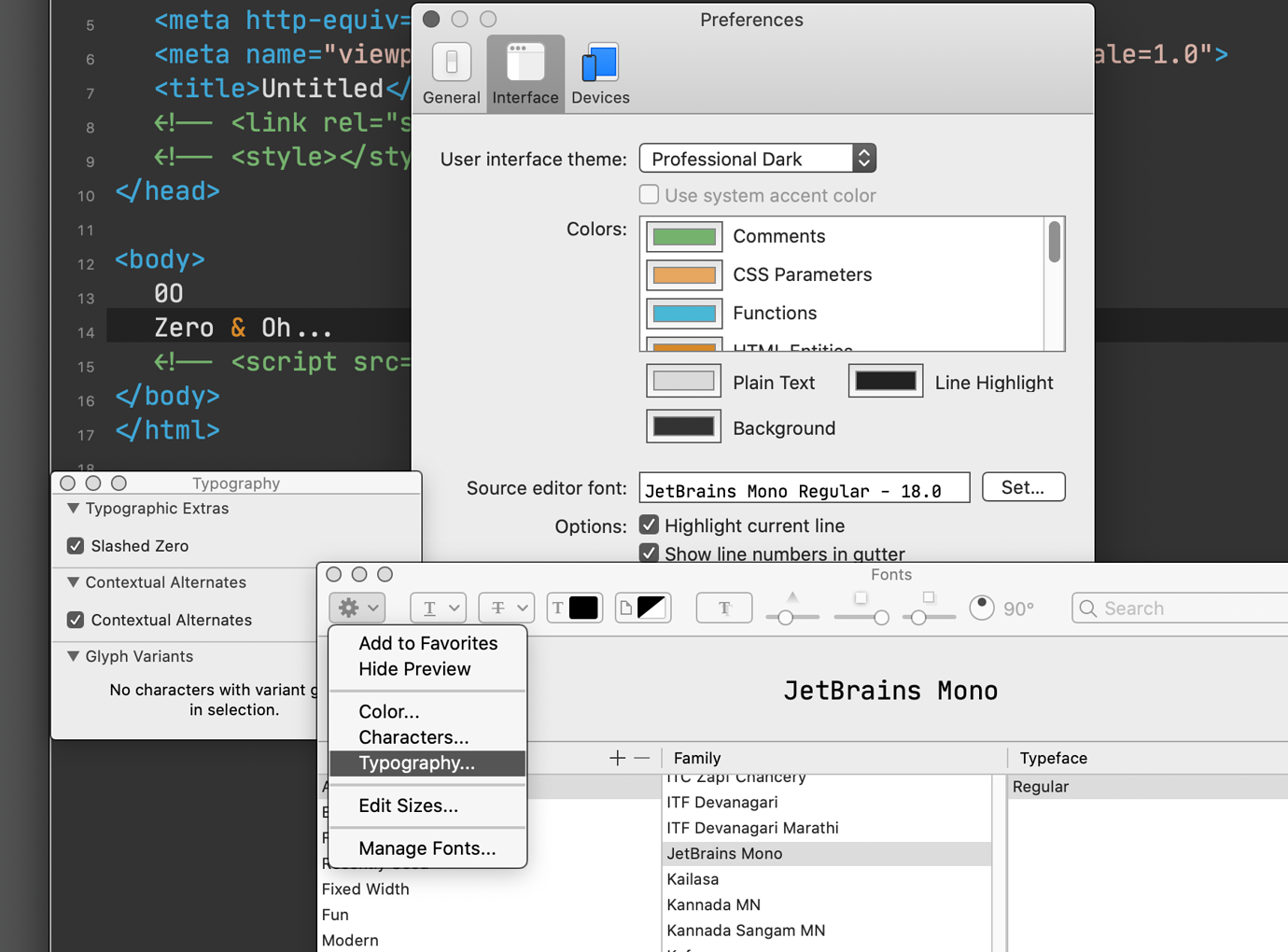Choose Edit Sizes... menu item

pos(427,805)
